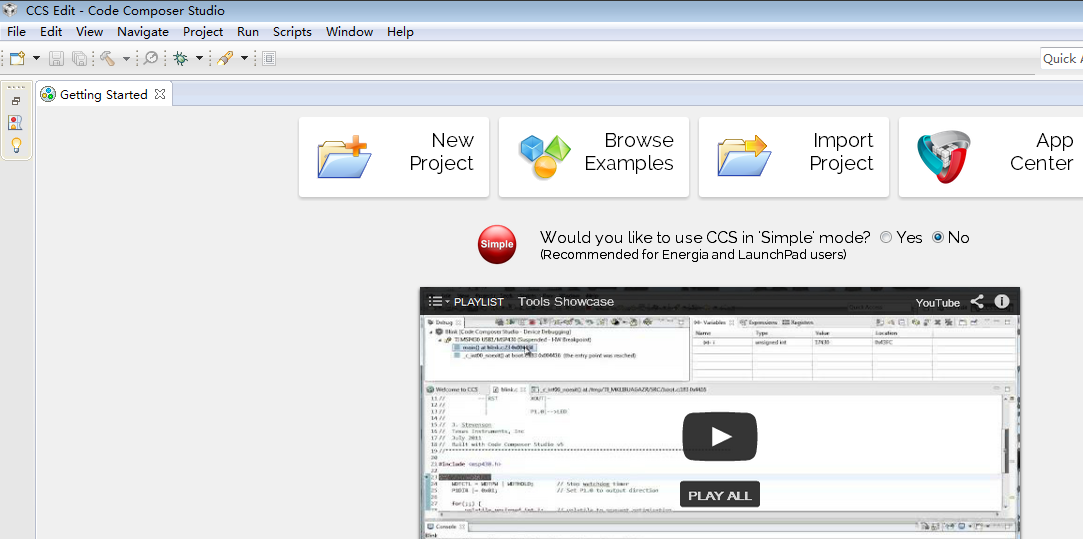Expand the flashlight tool dropdown arrow
The height and width of the screenshot is (539, 1083).
(245, 59)
